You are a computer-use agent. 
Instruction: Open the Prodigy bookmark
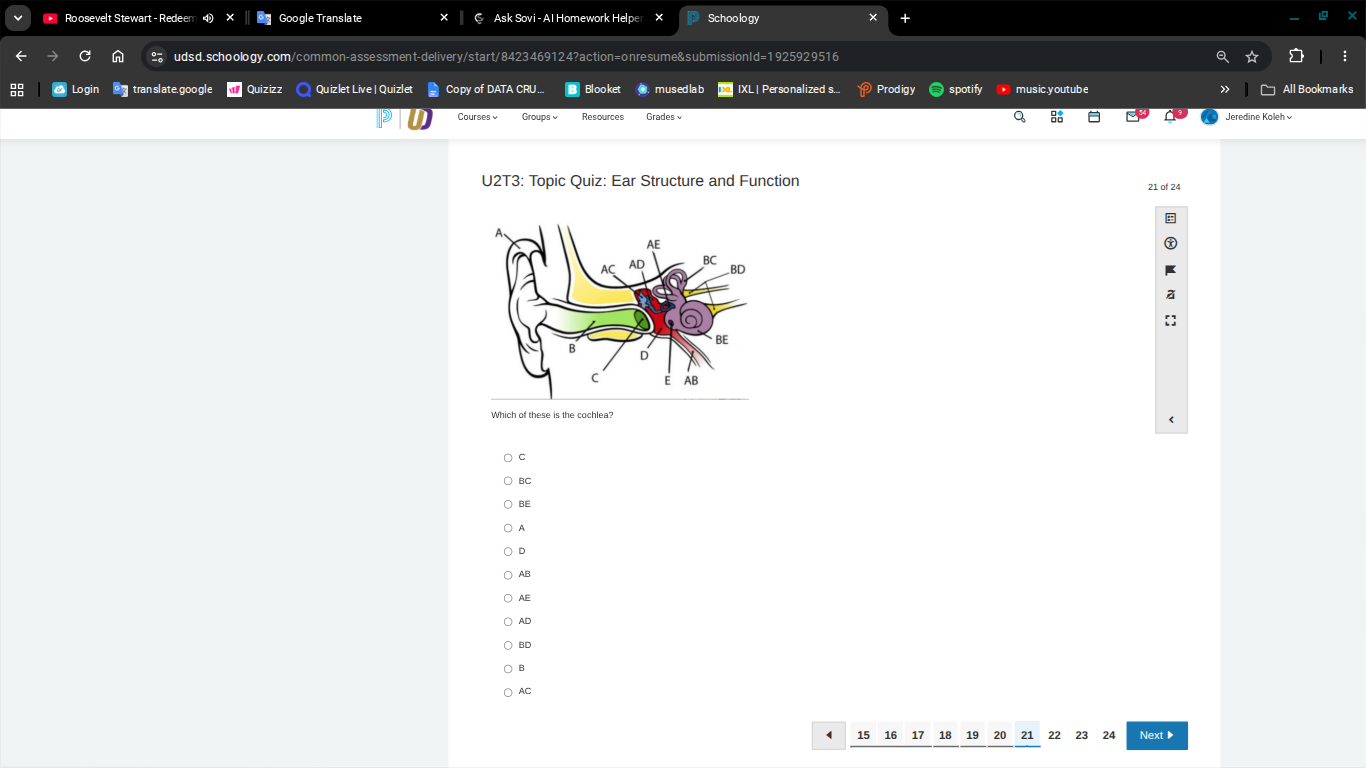tap(887, 89)
